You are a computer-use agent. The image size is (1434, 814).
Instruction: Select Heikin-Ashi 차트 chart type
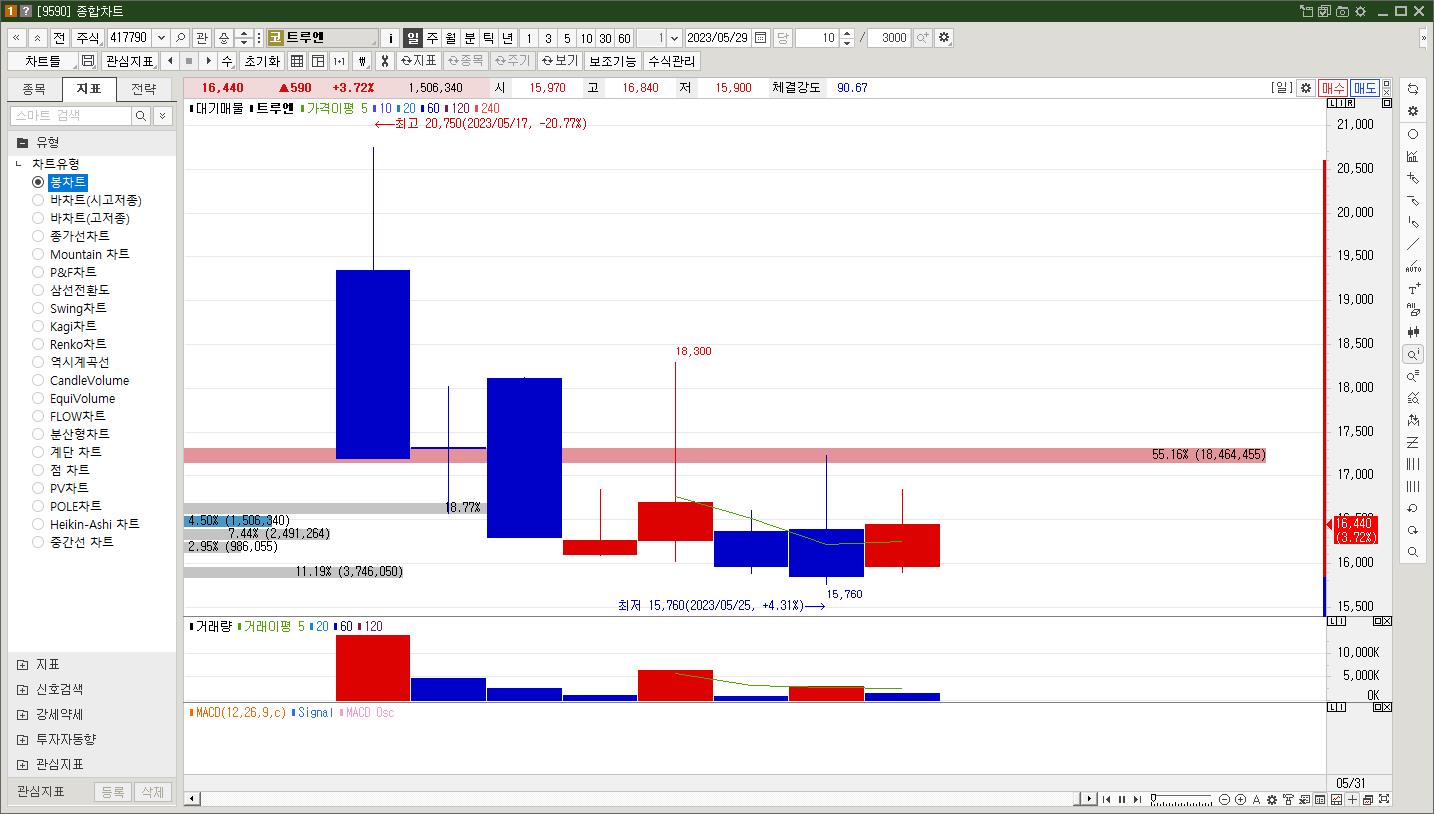tap(38, 524)
